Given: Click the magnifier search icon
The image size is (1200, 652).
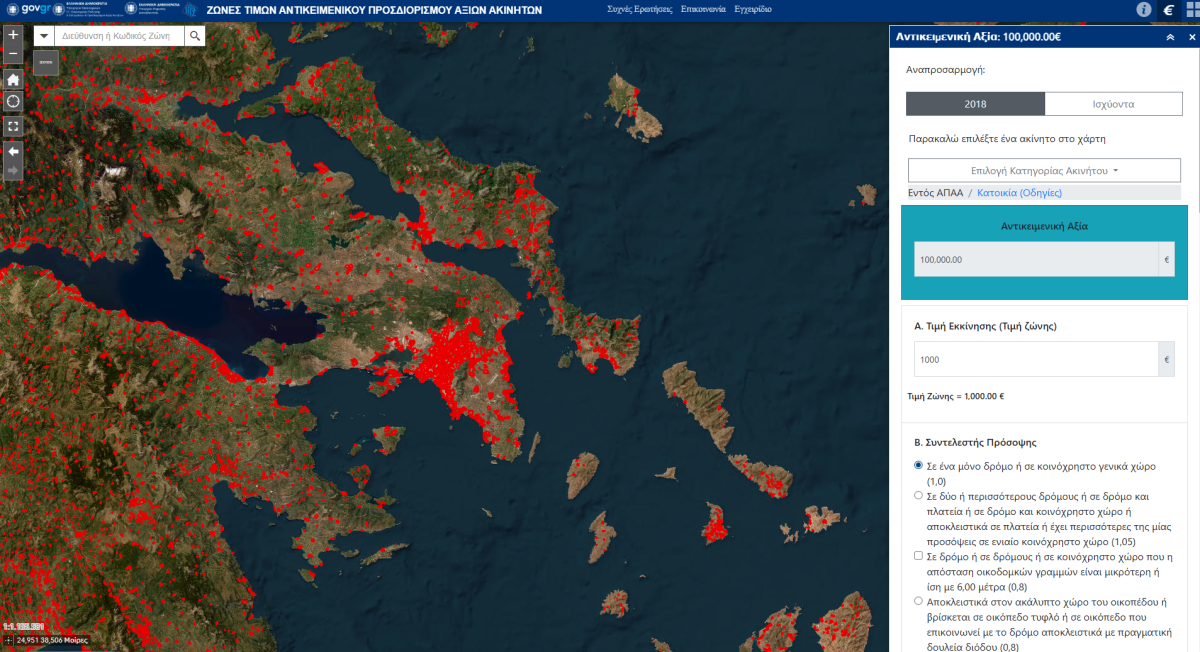Looking at the screenshot, I should [x=196, y=36].
